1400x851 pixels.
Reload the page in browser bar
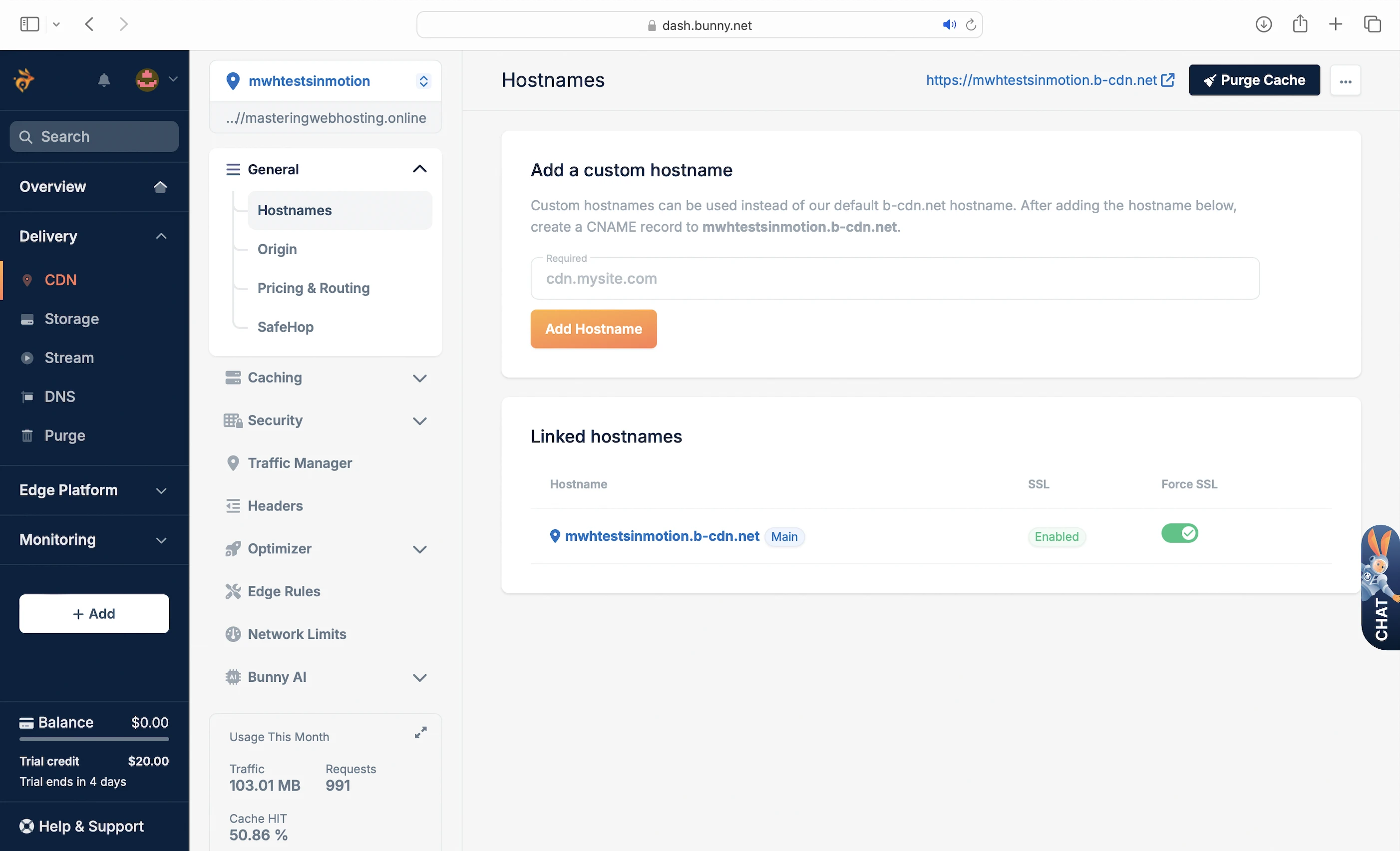tap(971, 25)
